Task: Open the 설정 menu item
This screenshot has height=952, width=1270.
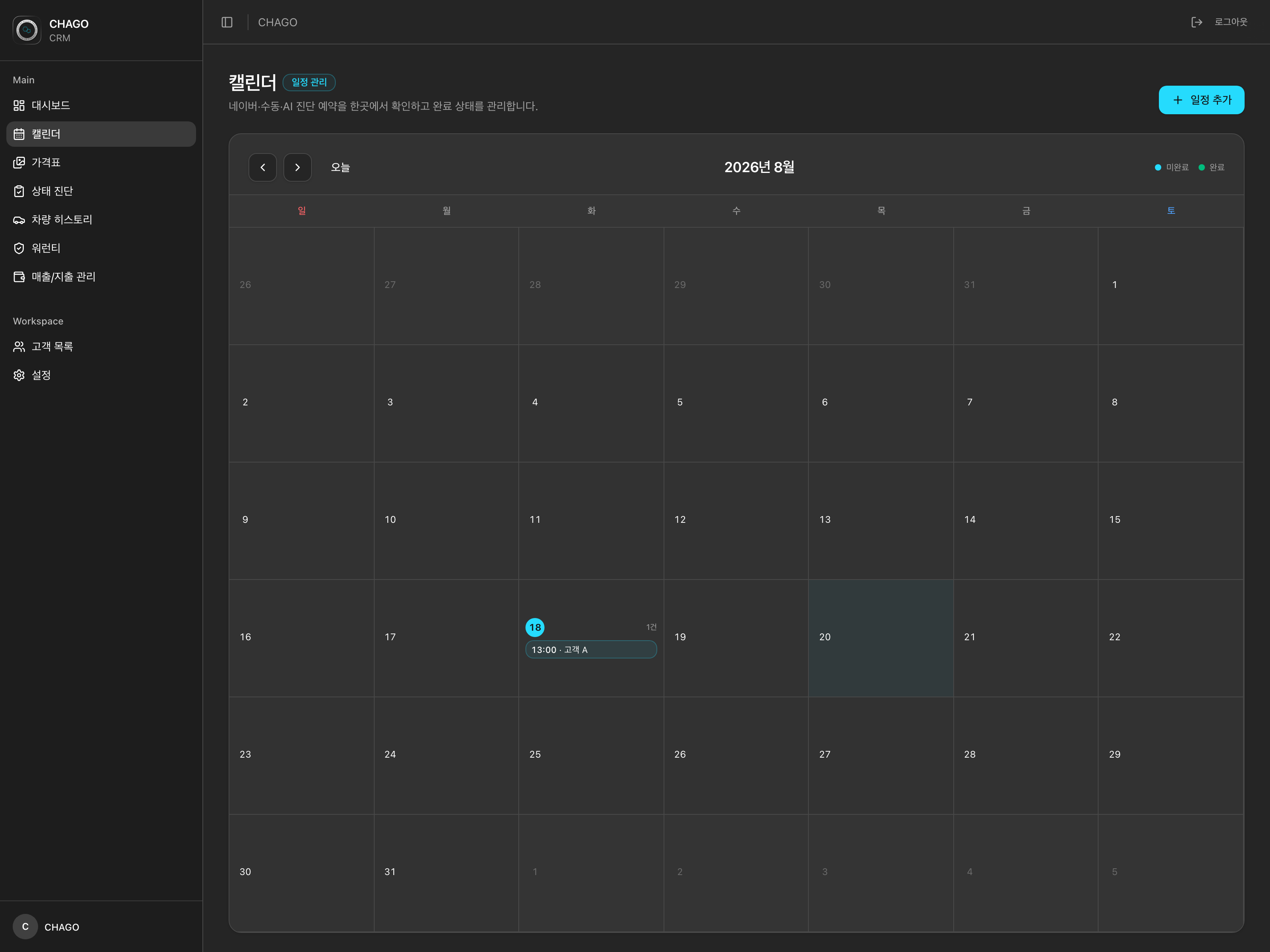Action: [101, 375]
